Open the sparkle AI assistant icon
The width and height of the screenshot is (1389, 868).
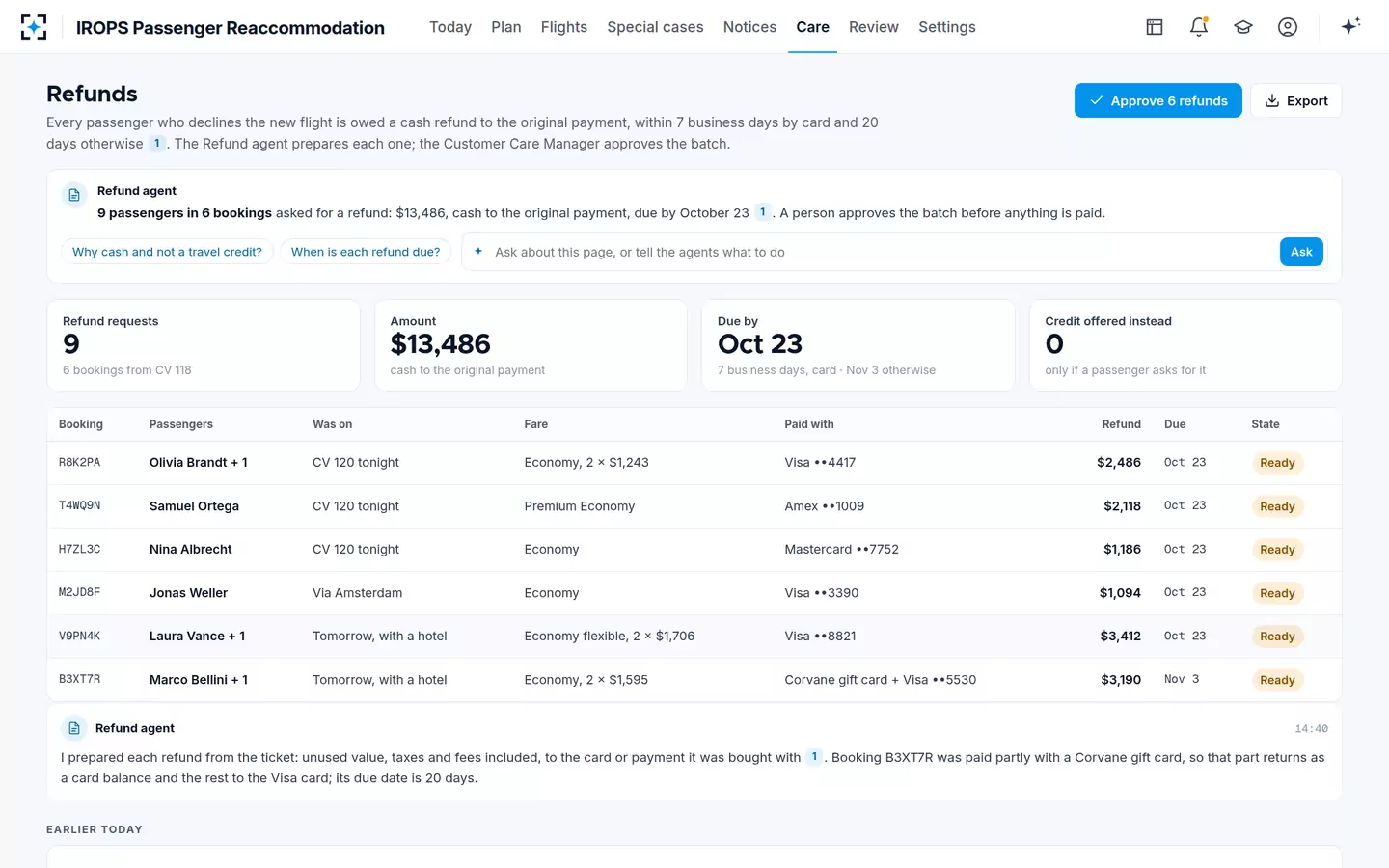point(1350,26)
